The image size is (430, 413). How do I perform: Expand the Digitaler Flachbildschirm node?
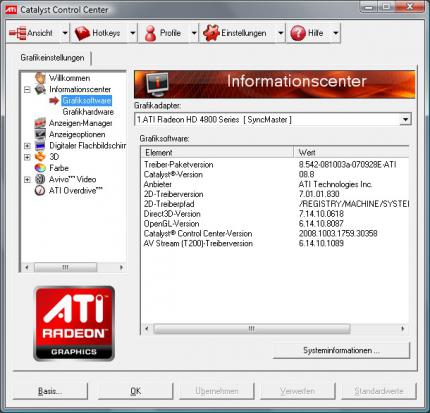(x=27, y=146)
